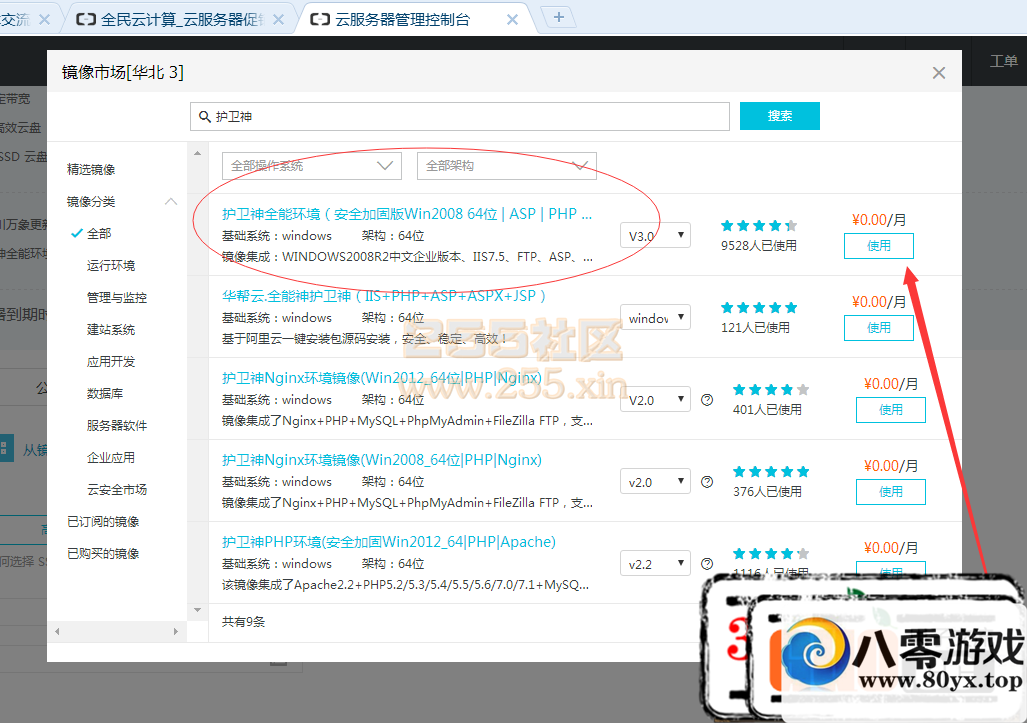Click the 搜索 button
1027x723 pixels.
coord(779,116)
